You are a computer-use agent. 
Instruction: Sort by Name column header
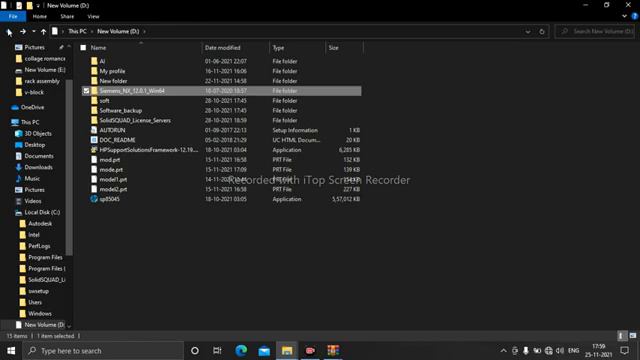pyautogui.click(x=98, y=48)
